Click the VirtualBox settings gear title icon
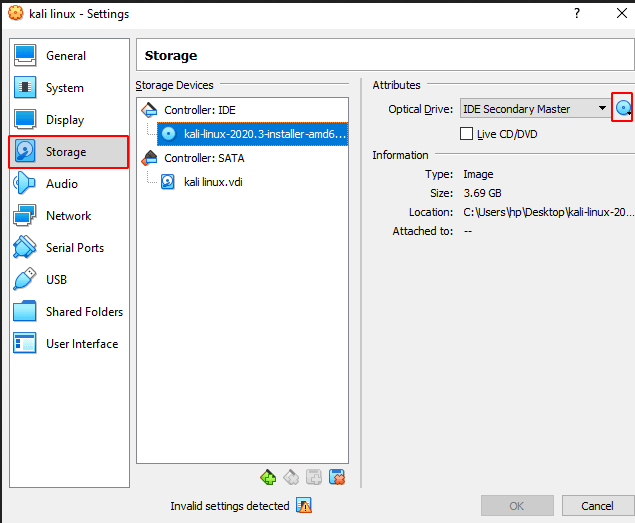Image resolution: width=635 pixels, height=523 pixels. coord(16,13)
